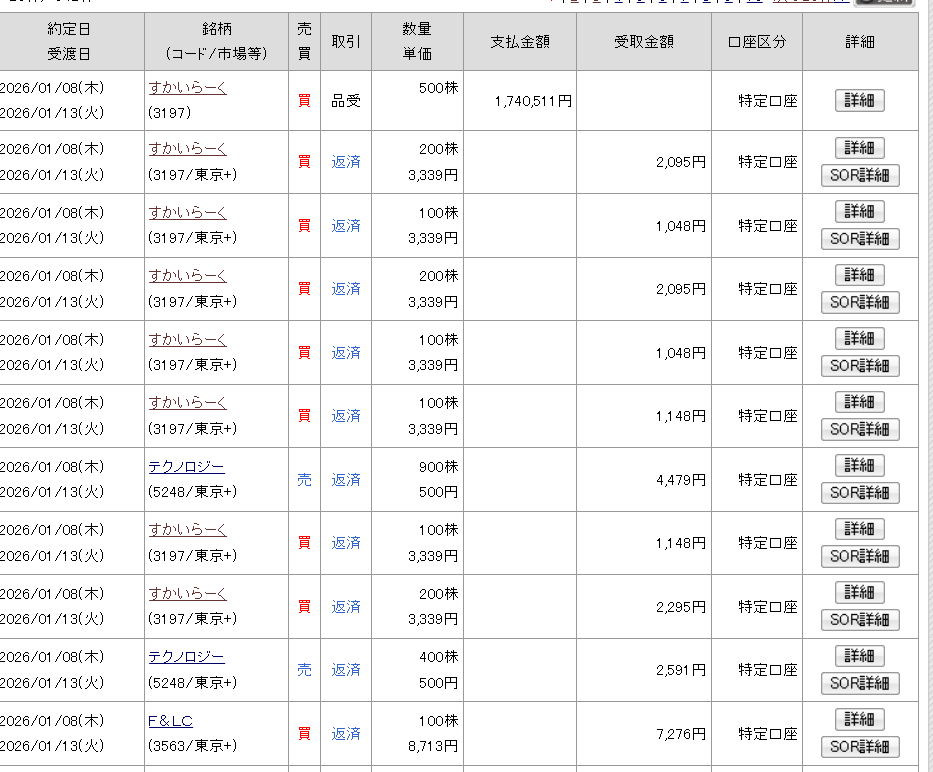The image size is (933, 772).
Task: Open 詳細 for the first 1,048円 row
Action: coord(859,211)
